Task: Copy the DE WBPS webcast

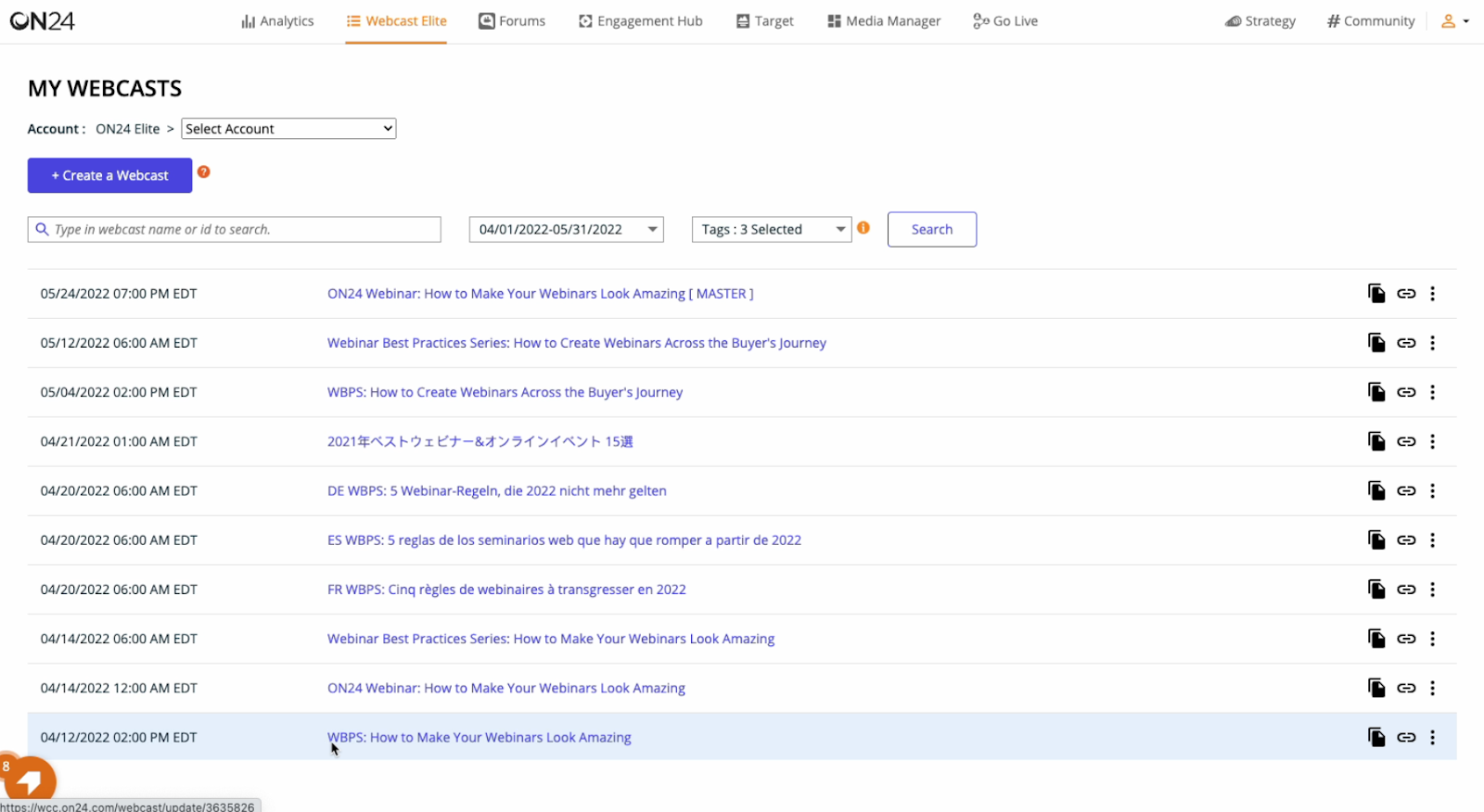Action: point(1376,490)
